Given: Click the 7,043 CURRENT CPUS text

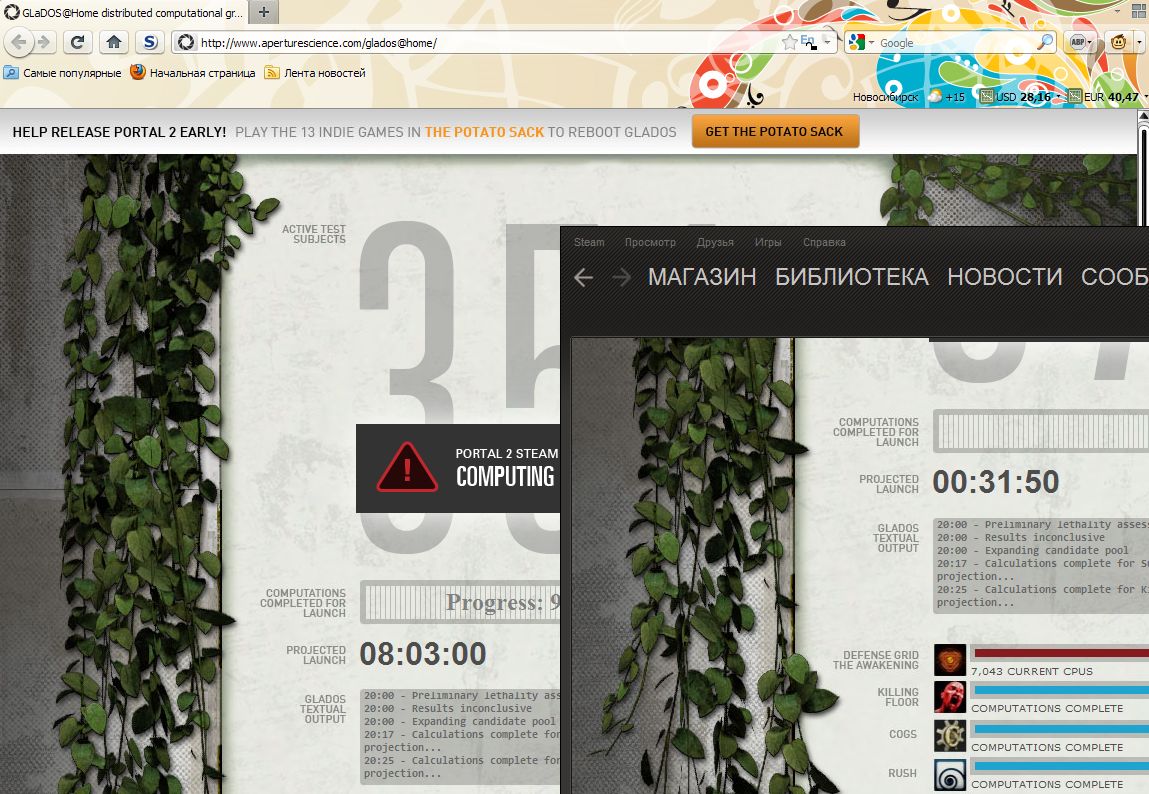Looking at the screenshot, I should (1032, 671).
